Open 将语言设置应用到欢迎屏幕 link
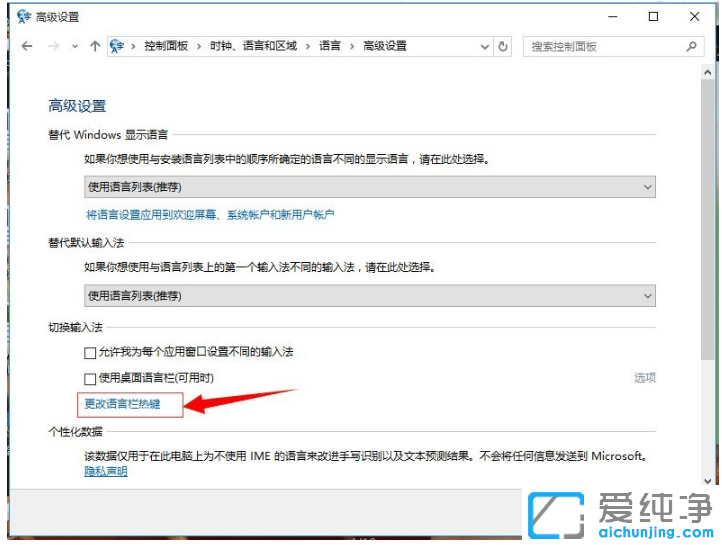 209,214
